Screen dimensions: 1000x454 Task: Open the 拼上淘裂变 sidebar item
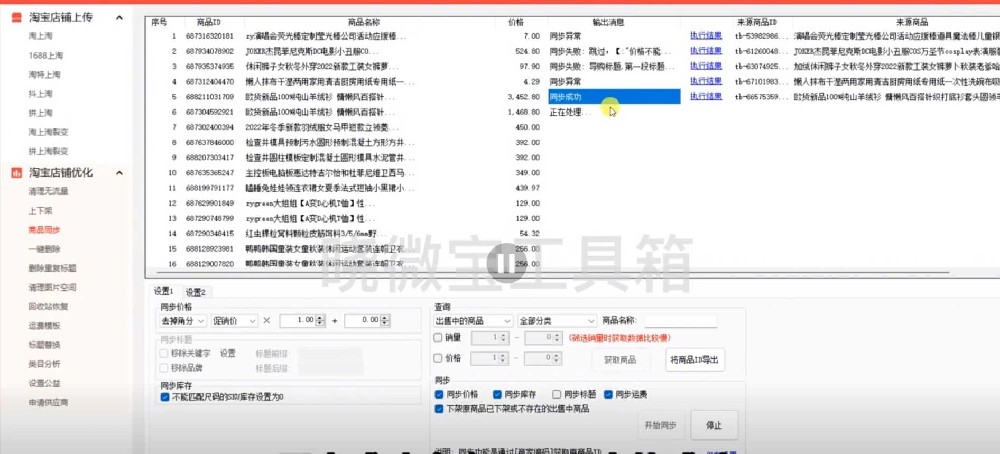coord(48,151)
